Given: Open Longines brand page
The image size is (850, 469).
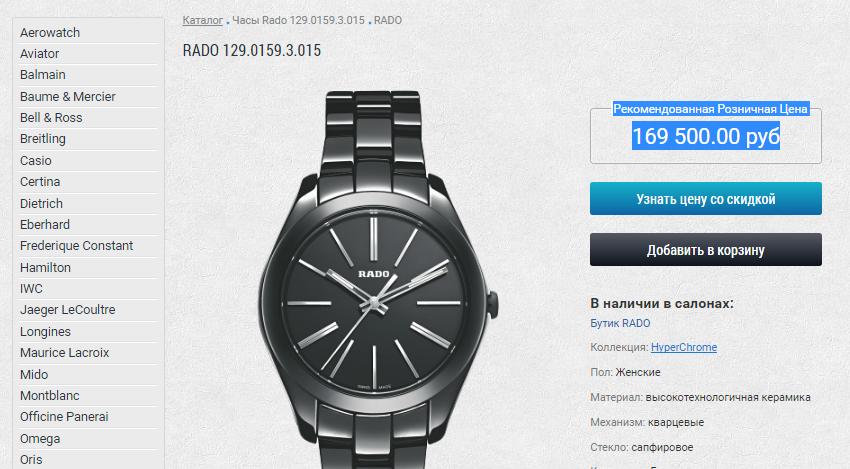Looking at the screenshot, I should [x=46, y=331].
